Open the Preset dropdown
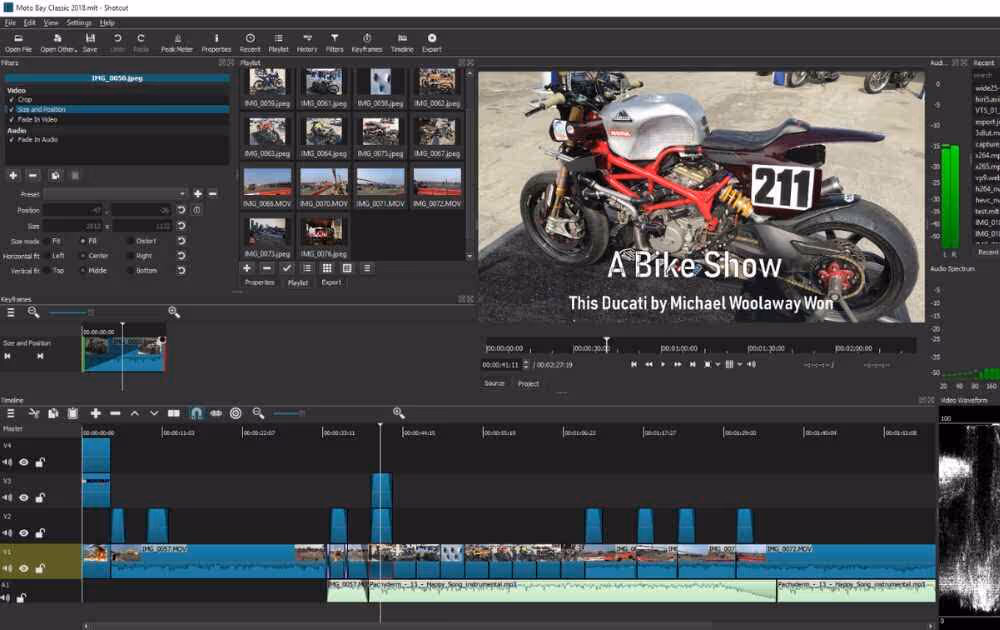 click(115, 194)
